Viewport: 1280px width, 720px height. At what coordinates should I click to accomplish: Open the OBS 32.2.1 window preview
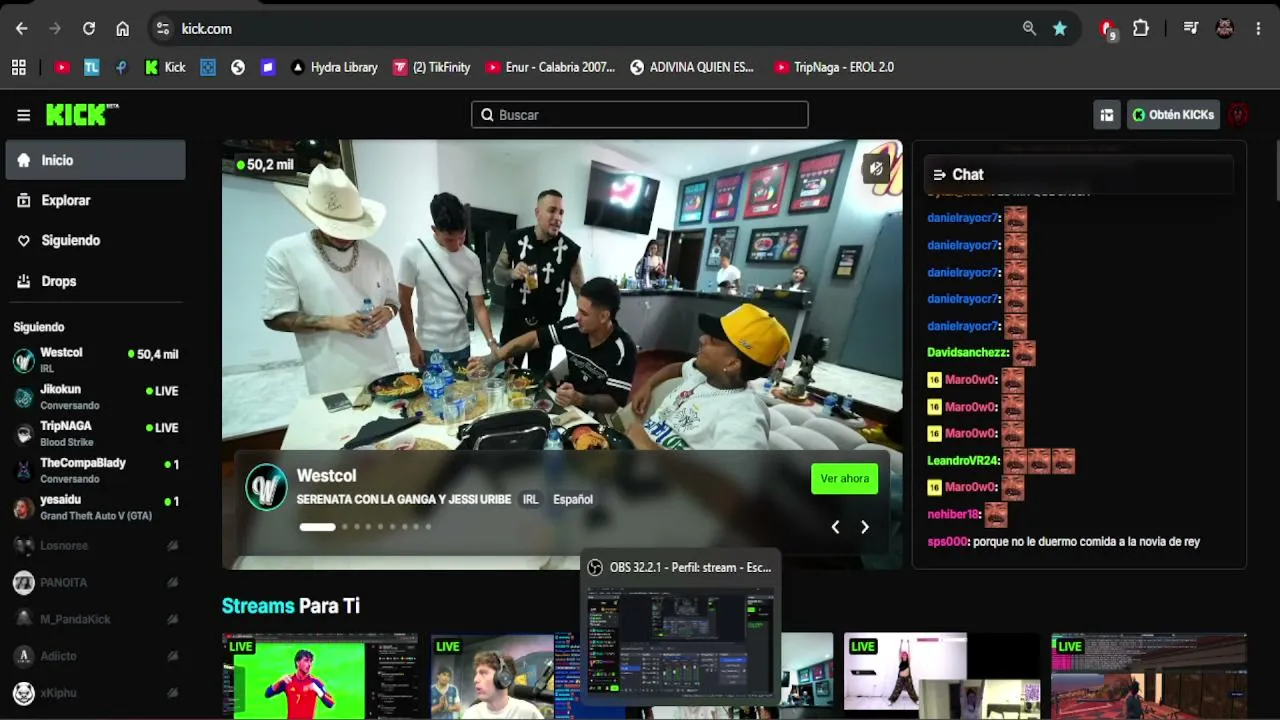(680, 626)
